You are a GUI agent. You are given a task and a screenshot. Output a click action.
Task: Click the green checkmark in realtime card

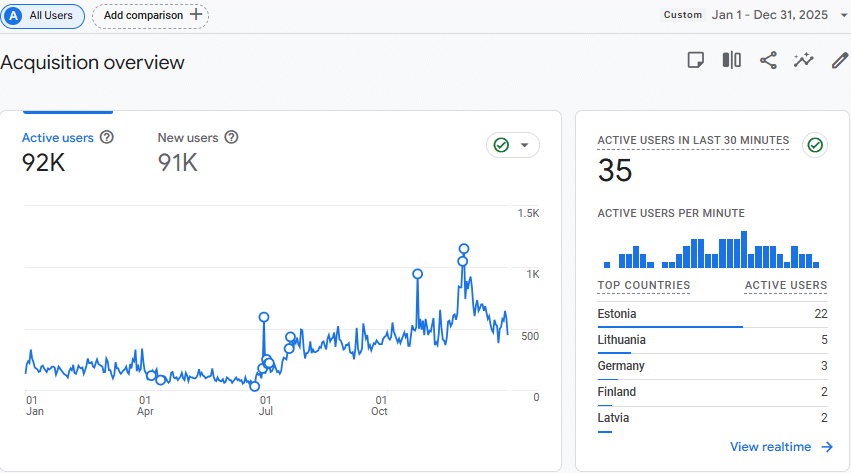[815, 146]
